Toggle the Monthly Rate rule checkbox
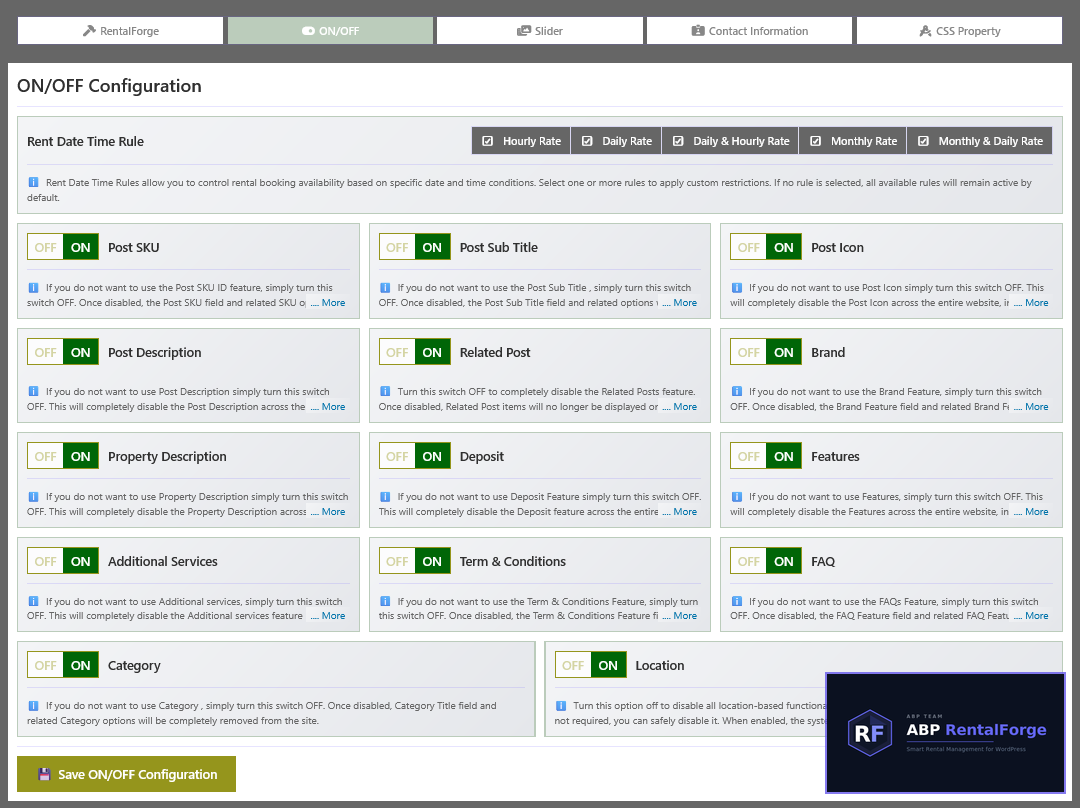Image resolution: width=1080 pixels, height=808 pixels. pyautogui.click(x=816, y=141)
